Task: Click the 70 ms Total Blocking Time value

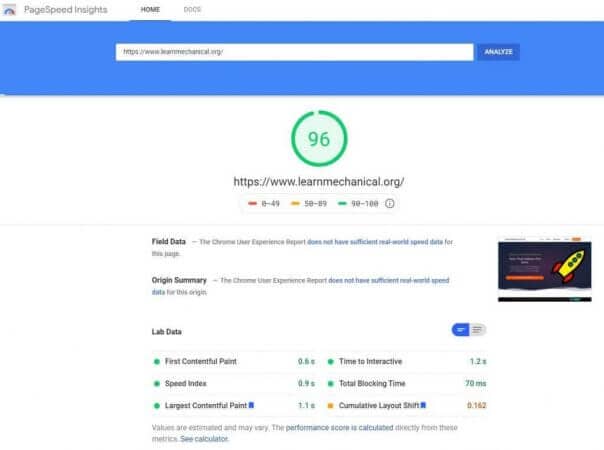Action: pos(476,383)
